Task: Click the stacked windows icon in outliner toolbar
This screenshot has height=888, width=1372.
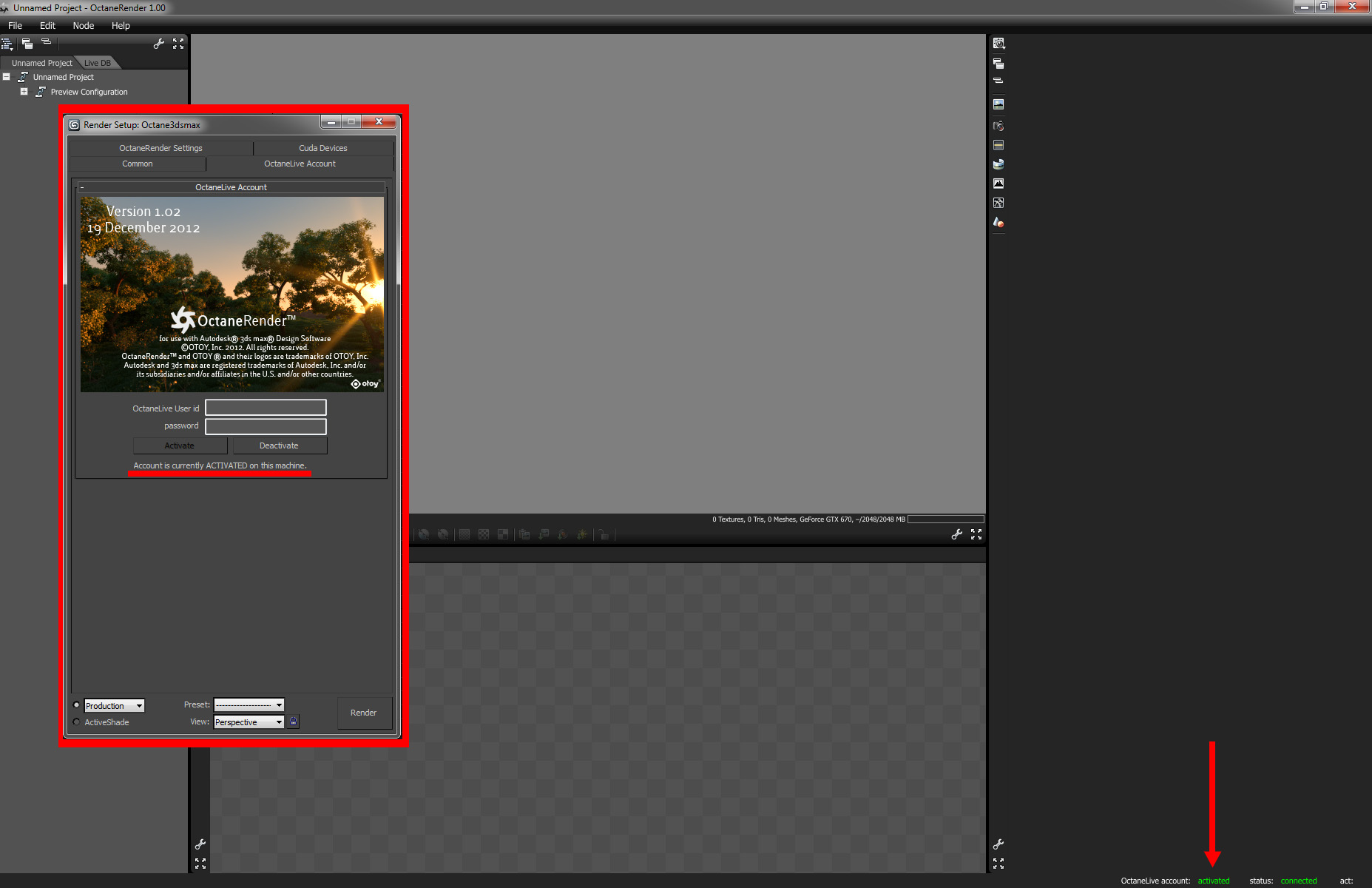Action: click(x=27, y=44)
